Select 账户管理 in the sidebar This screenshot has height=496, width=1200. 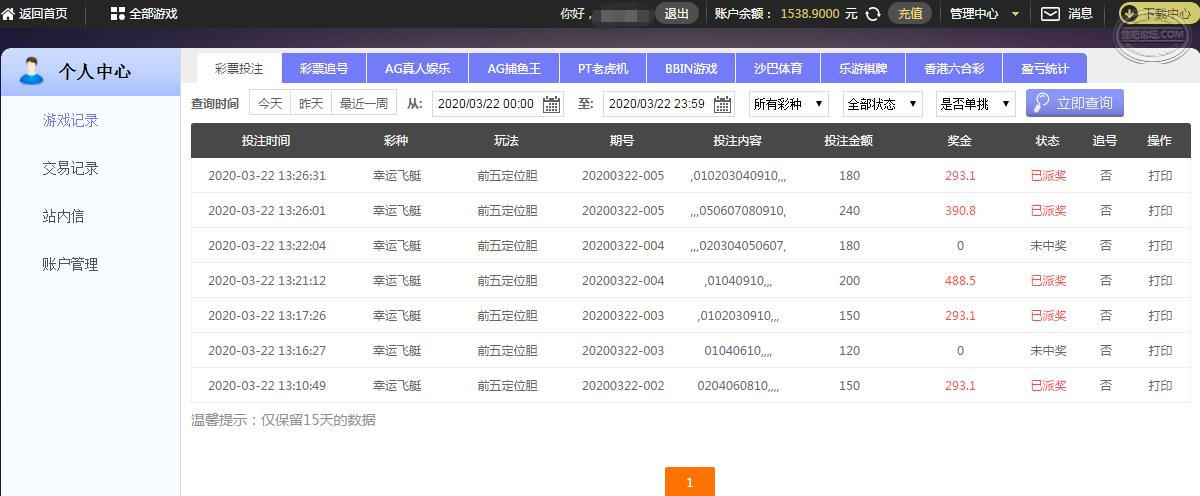70,264
